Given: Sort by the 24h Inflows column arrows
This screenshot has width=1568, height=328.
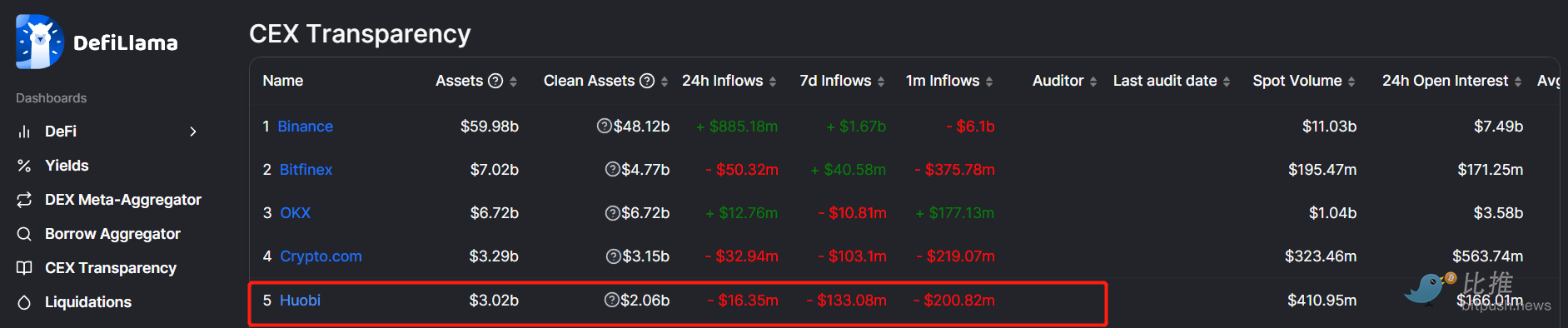Looking at the screenshot, I should click(x=773, y=82).
